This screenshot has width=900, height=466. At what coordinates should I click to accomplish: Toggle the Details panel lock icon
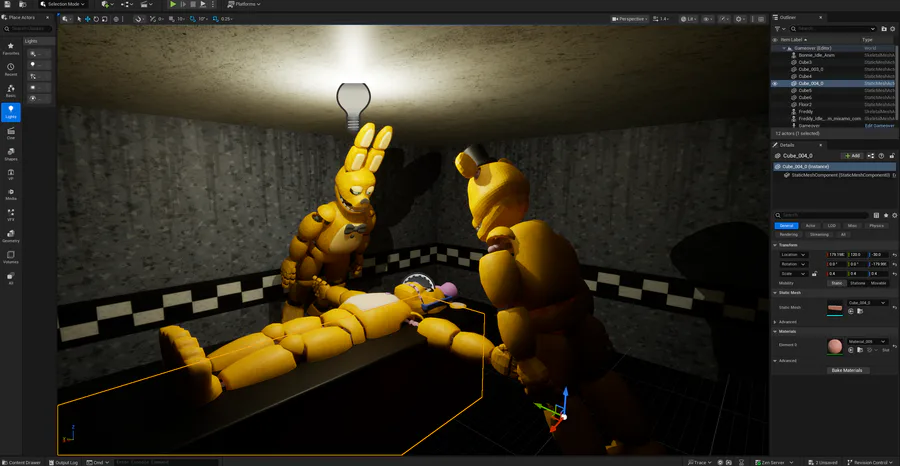892,156
